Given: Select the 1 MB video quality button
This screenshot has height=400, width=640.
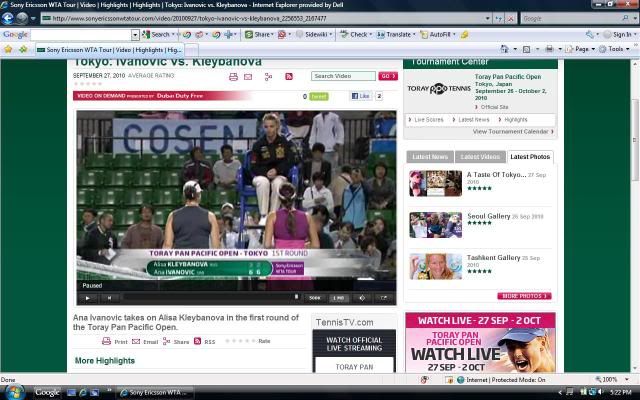Looking at the screenshot, I should (x=339, y=298).
